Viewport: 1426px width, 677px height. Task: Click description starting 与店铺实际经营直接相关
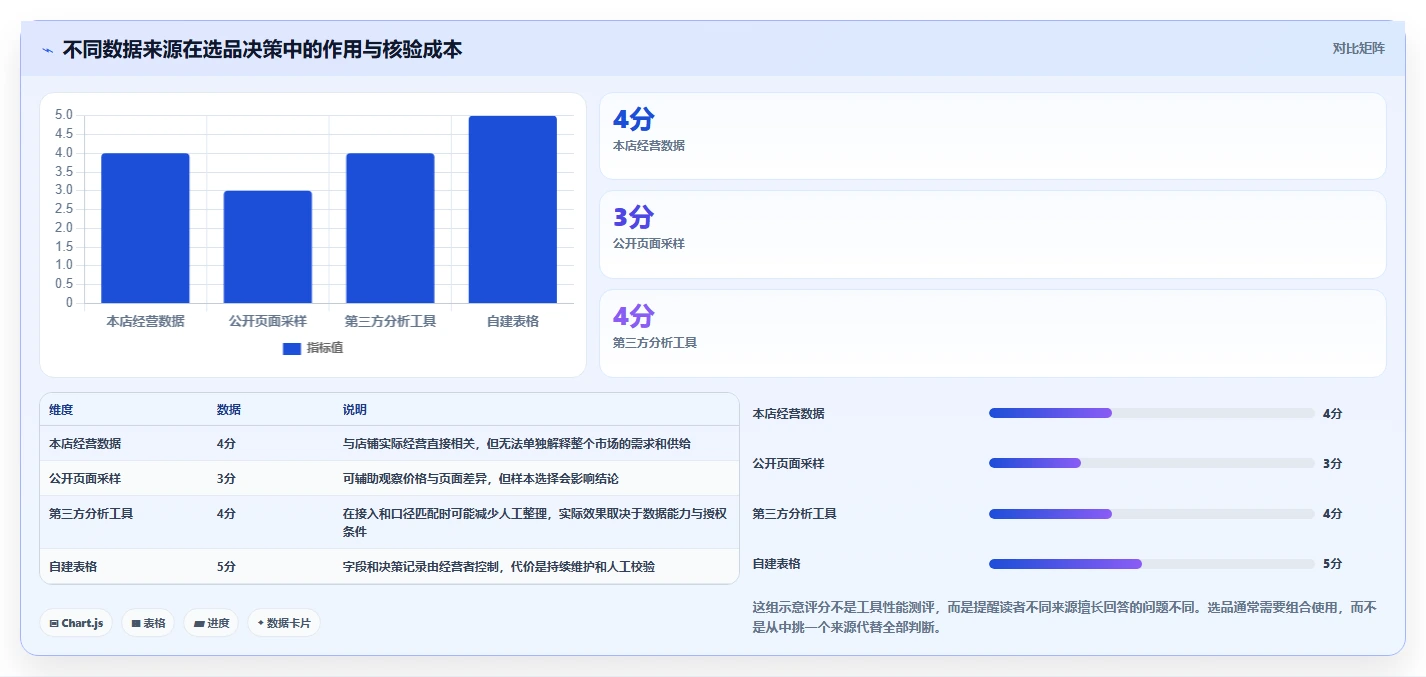pos(516,443)
